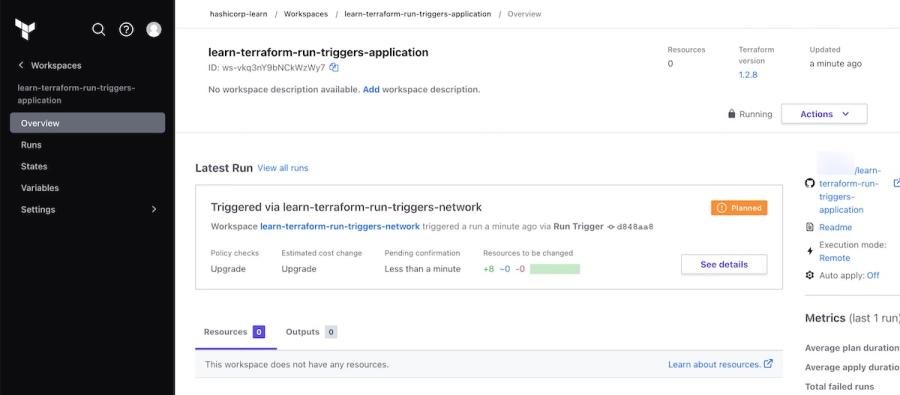900x395 pixels.
Task: Copy the workspace ID with copy icon
Action: click(x=334, y=68)
